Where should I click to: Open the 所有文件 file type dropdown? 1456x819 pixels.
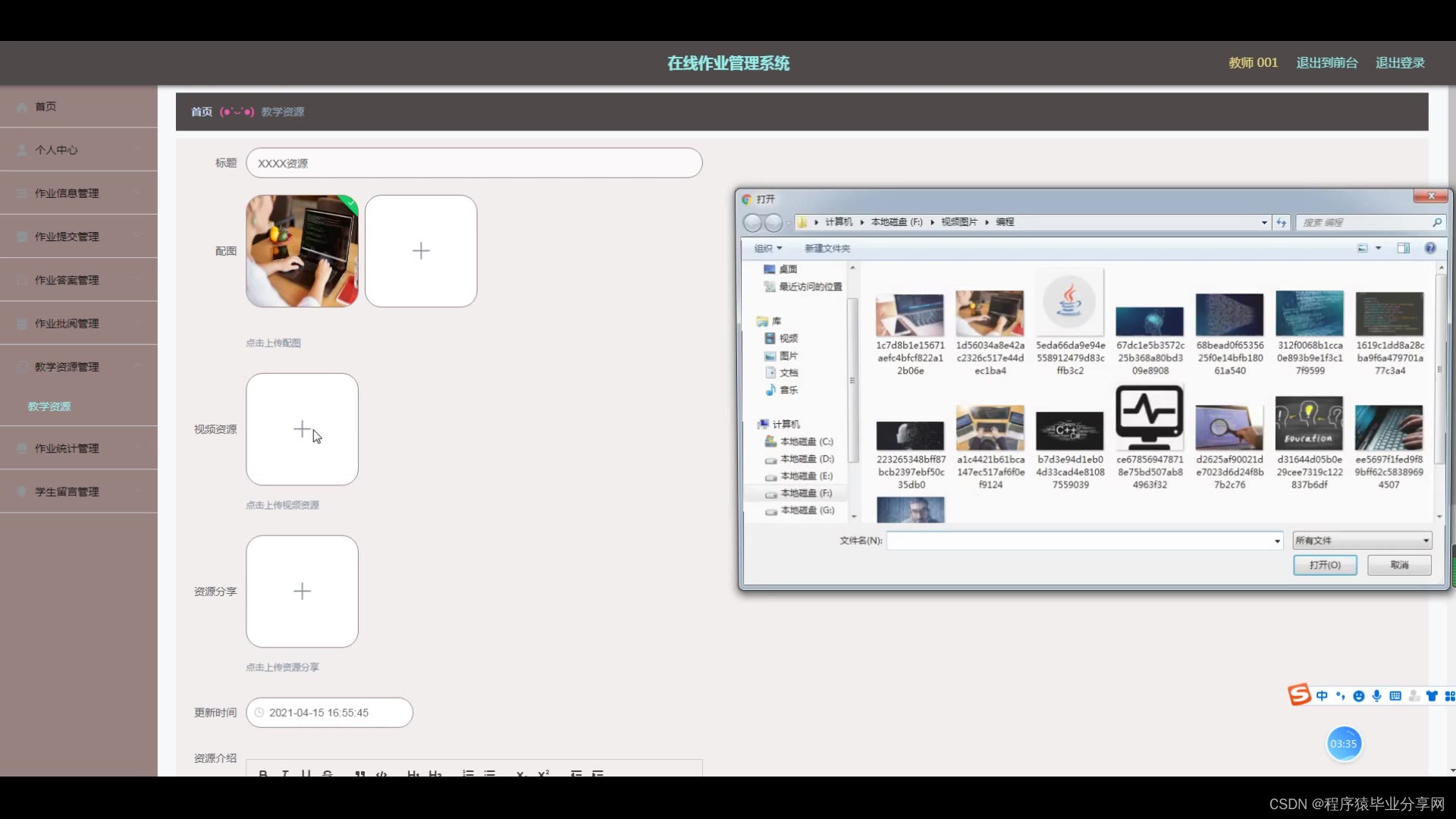coord(1362,541)
